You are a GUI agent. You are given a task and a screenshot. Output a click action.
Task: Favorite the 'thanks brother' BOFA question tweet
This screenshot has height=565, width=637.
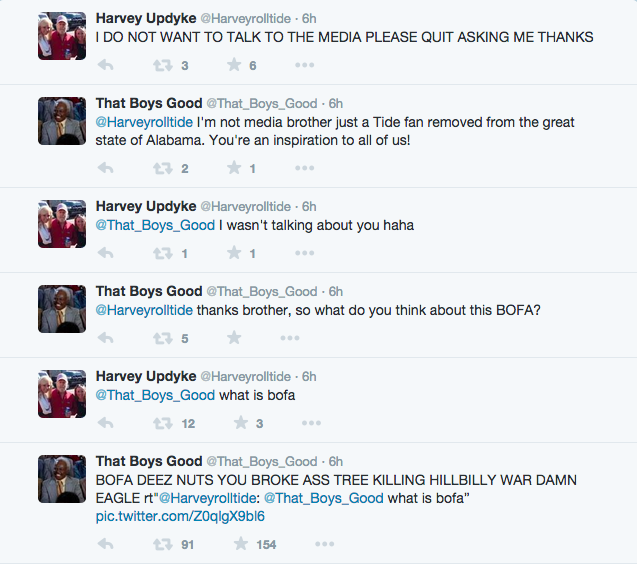pyautogui.click(x=234, y=338)
